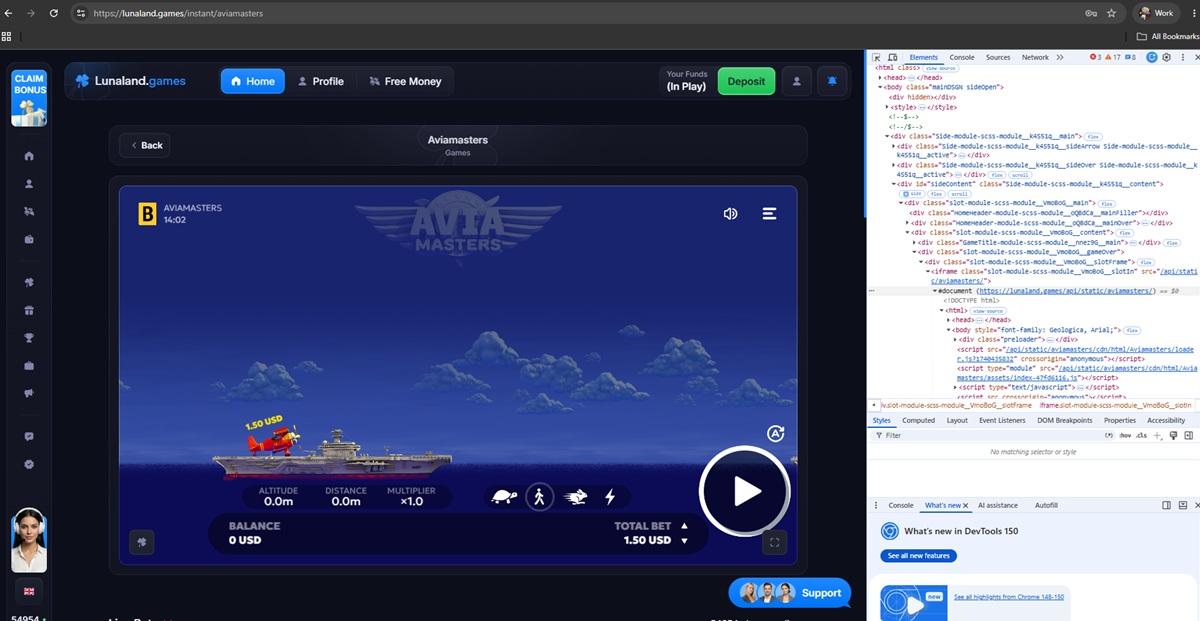Open the Layout tab in styles pane

click(x=957, y=420)
